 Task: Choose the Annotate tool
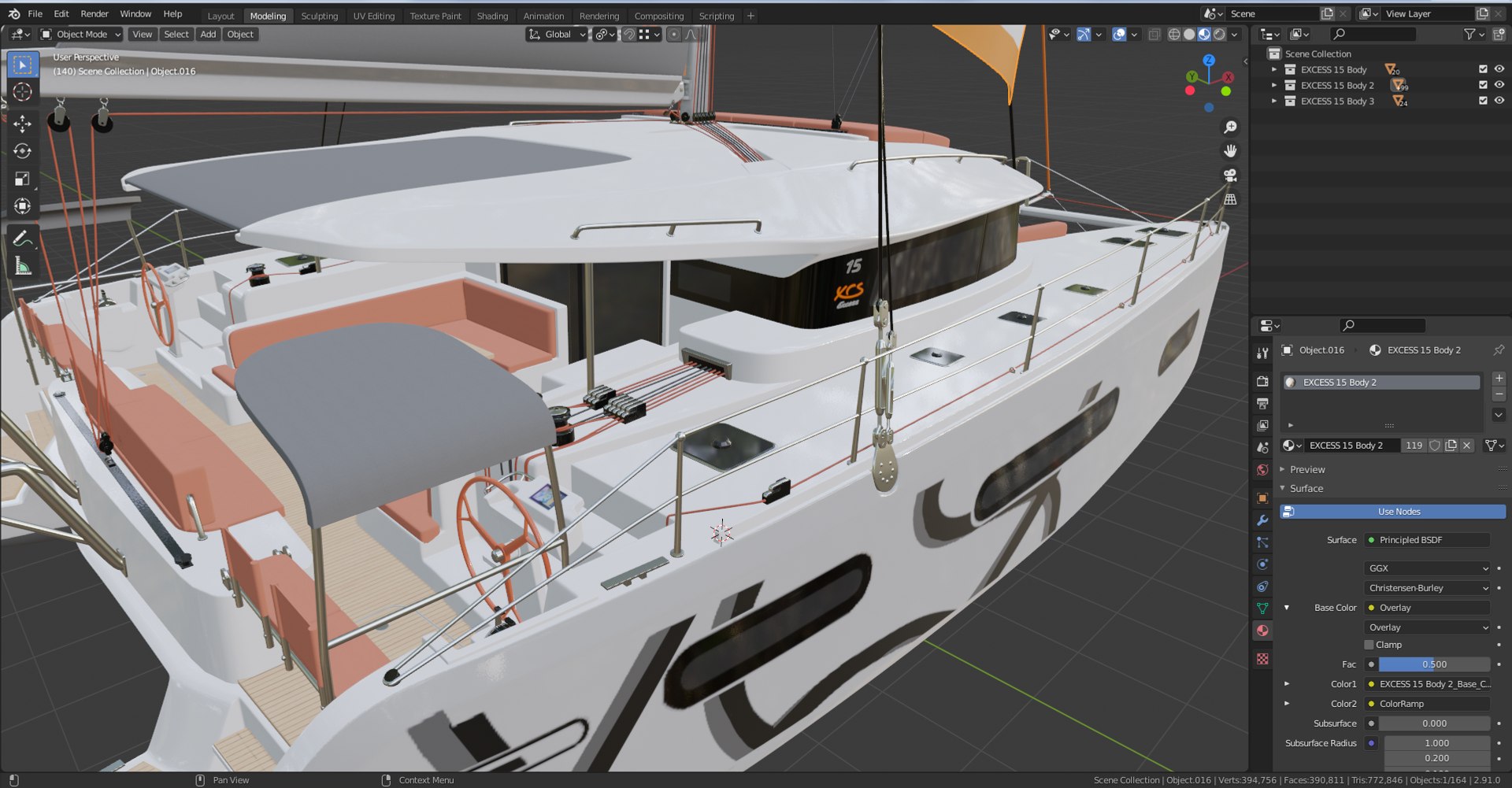23,239
